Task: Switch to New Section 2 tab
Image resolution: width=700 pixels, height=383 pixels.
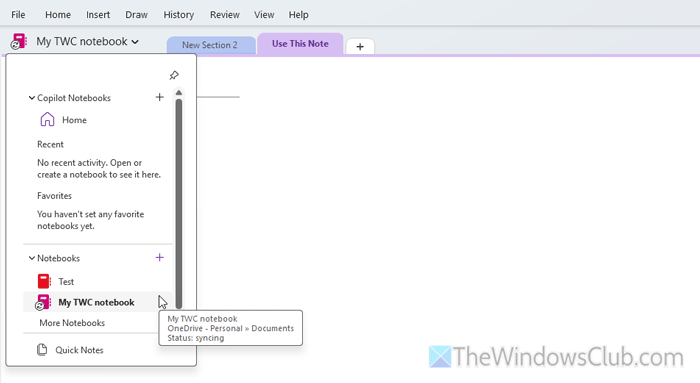Action: (x=210, y=45)
